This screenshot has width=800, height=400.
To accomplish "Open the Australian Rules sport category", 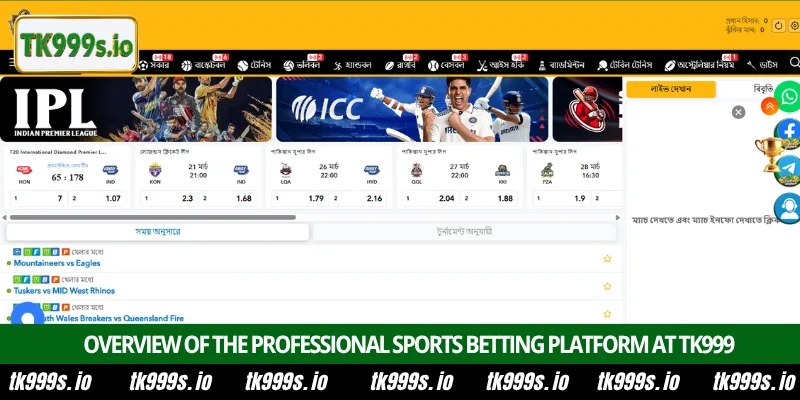I will pos(699,65).
